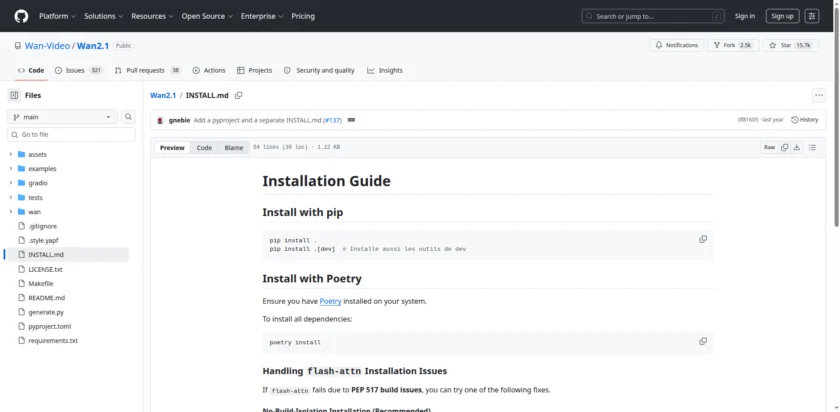Go to the Pricing page
The width and height of the screenshot is (840, 412).
(x=303, y=16)
